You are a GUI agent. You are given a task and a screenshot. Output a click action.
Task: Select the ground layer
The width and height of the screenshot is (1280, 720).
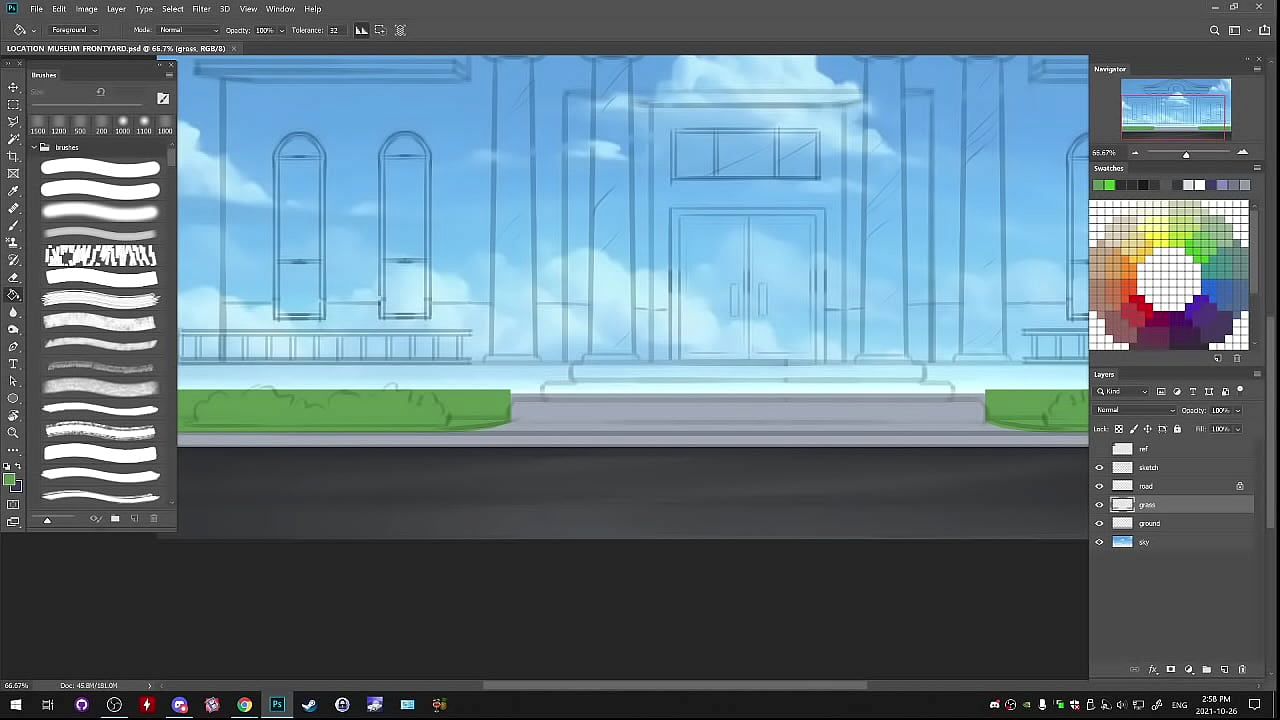(x=1149, y=523)
